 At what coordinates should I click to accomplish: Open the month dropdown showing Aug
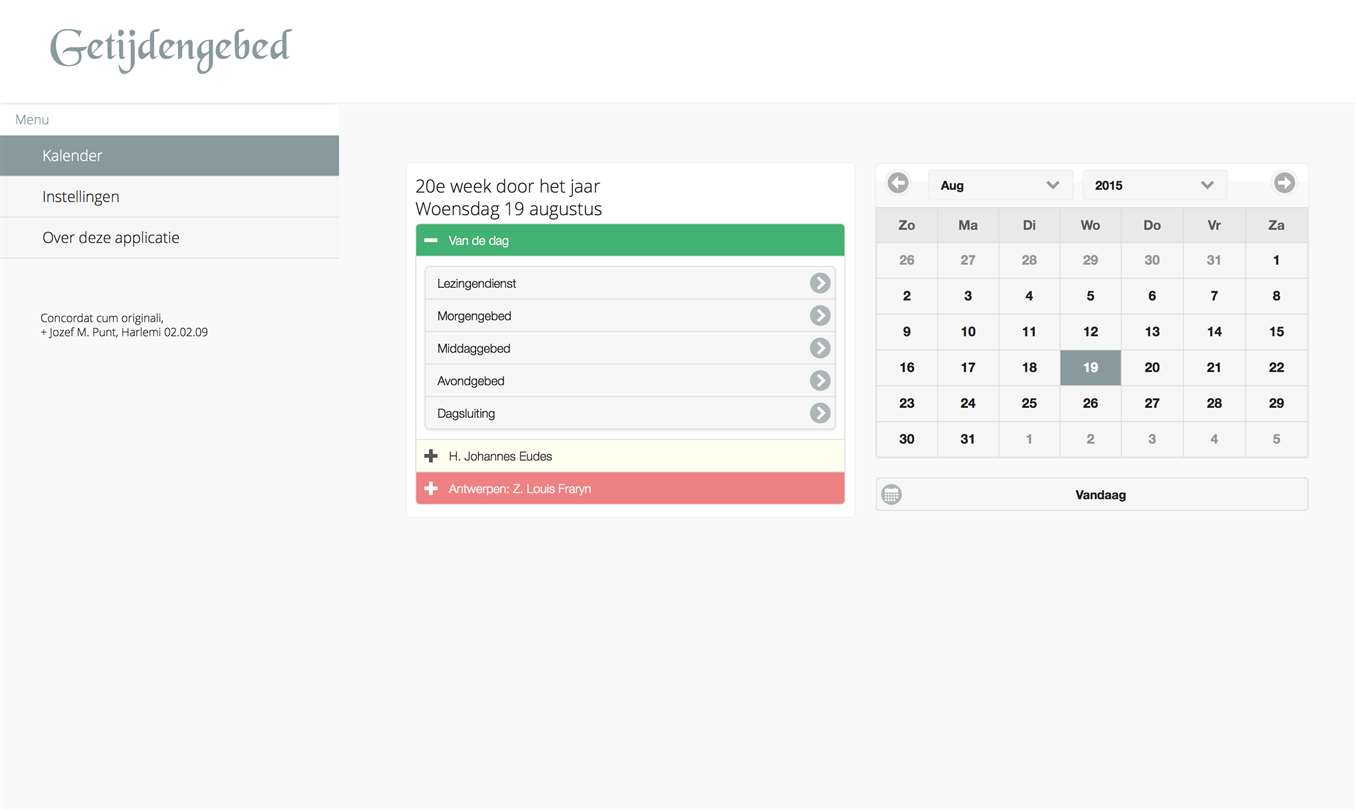999,185
